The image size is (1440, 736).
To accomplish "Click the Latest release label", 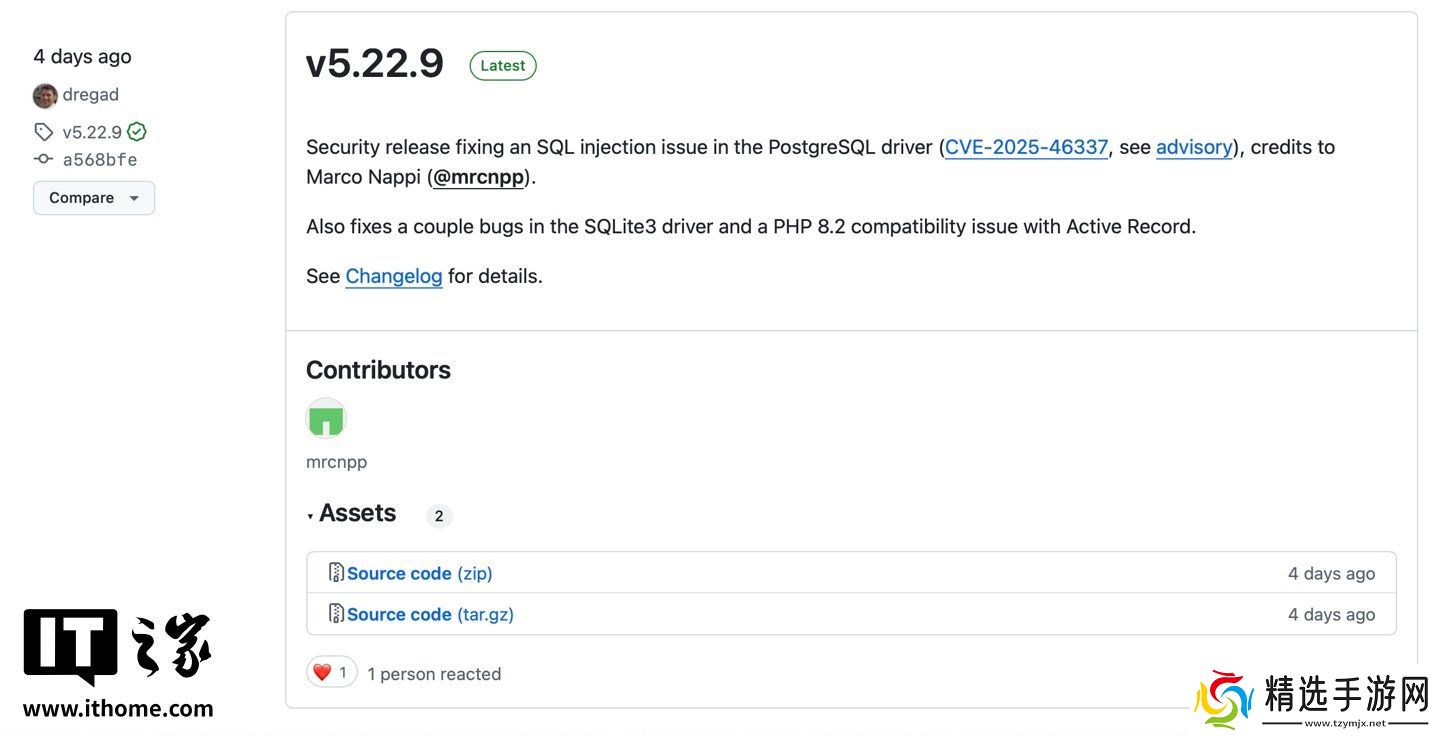I will click(503, 66).
